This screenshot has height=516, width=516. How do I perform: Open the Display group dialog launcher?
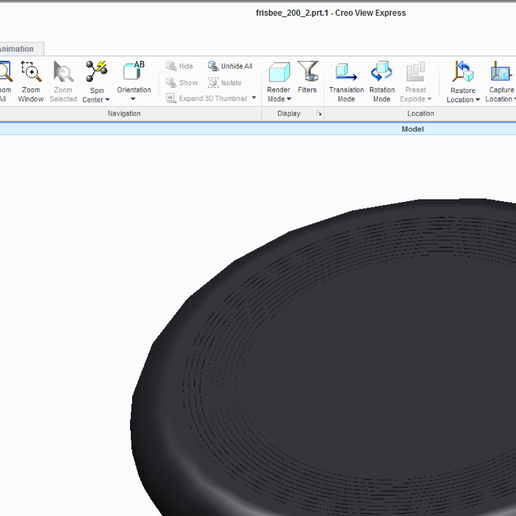click(319, 114)
